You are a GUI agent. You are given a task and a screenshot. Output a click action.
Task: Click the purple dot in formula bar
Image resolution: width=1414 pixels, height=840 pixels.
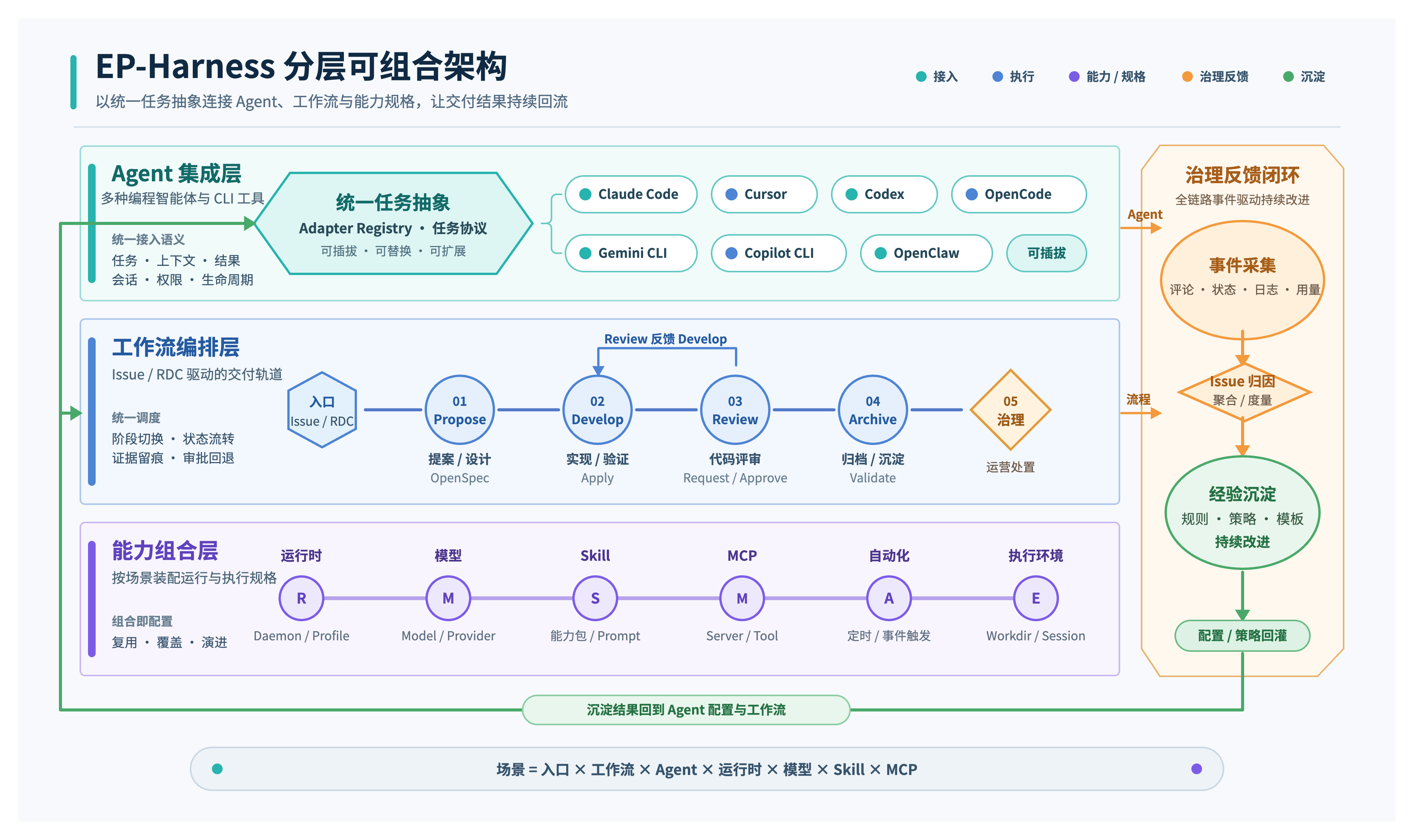(1196, 768)
